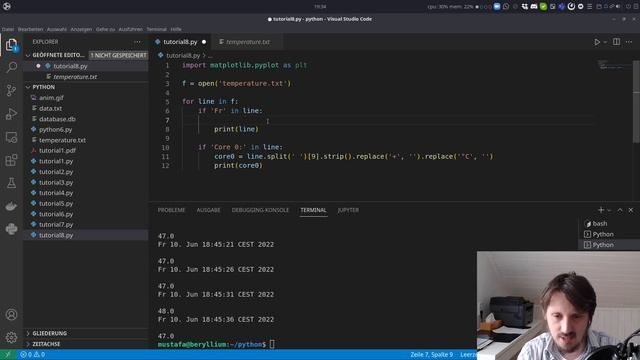Collapse the PYTHON folder section
Viewport: 640px width, 360px height.
click(x=44, y=87)
